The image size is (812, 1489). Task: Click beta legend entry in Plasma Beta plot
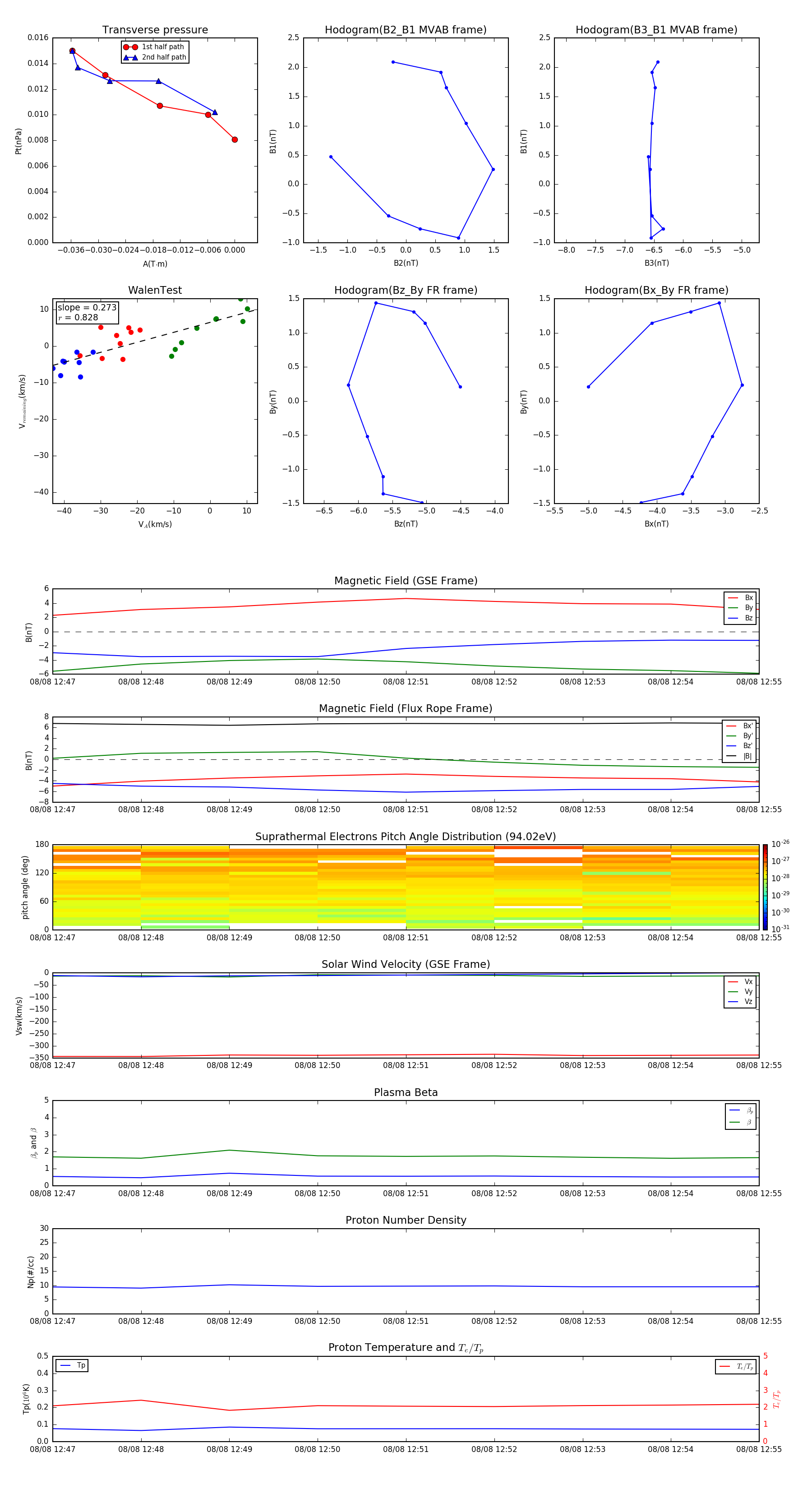(741, 1122)
